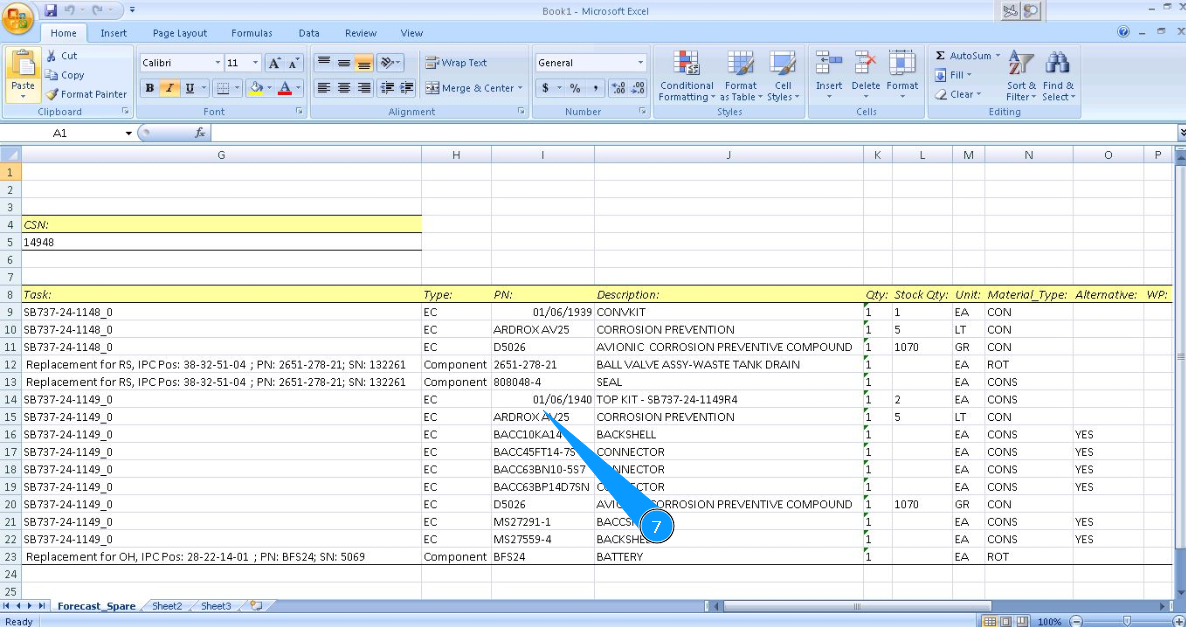
Task: Toggle Wrap Text for cells
Action: (456, 63)
